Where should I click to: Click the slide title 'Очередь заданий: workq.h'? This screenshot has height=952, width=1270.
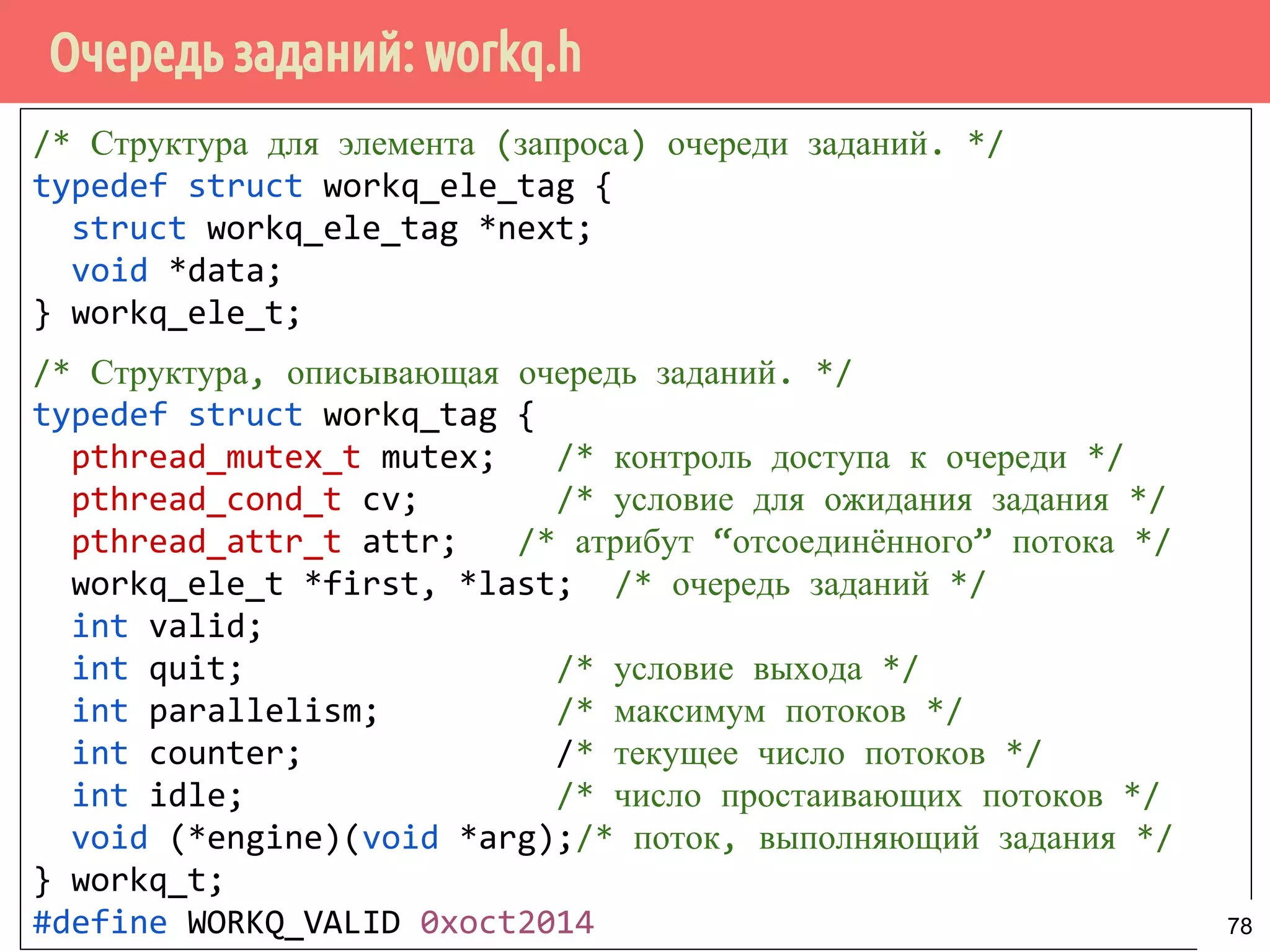tap(315, 55)
